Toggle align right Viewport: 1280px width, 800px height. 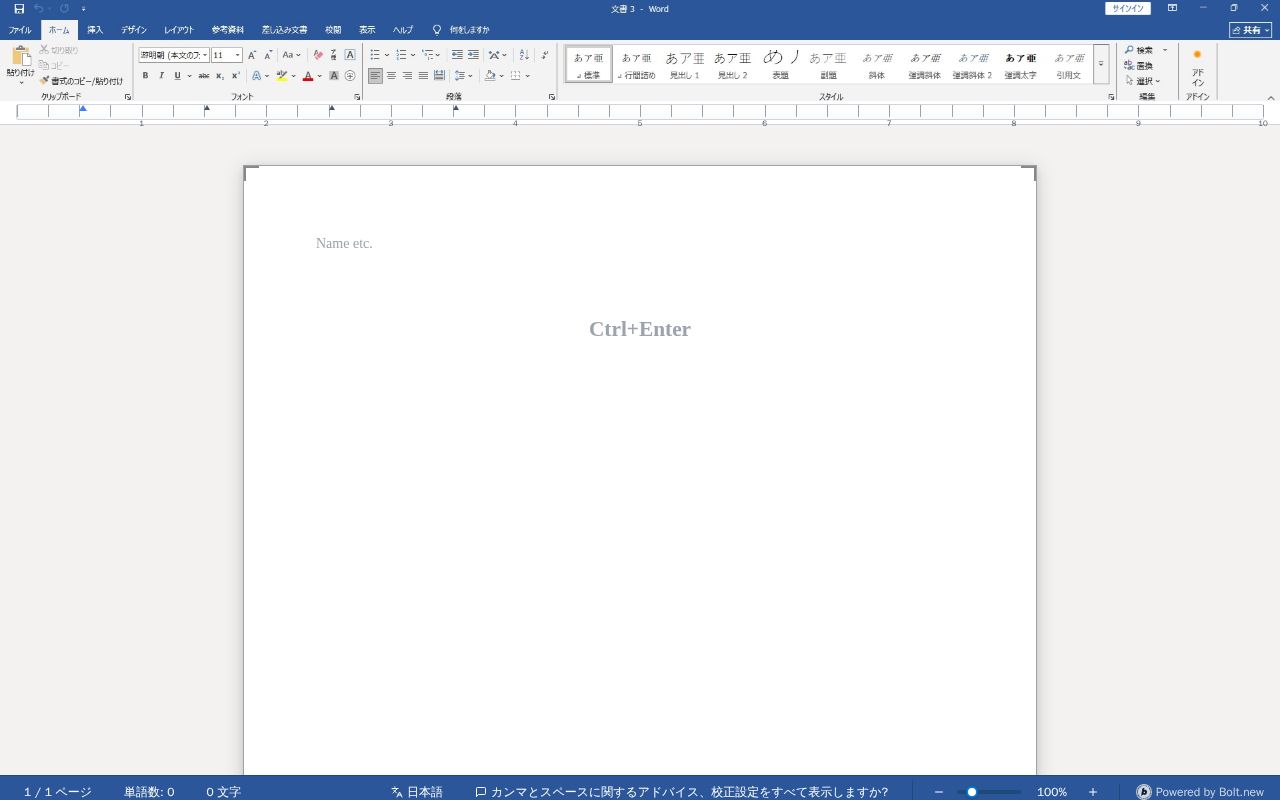(407, 76)
